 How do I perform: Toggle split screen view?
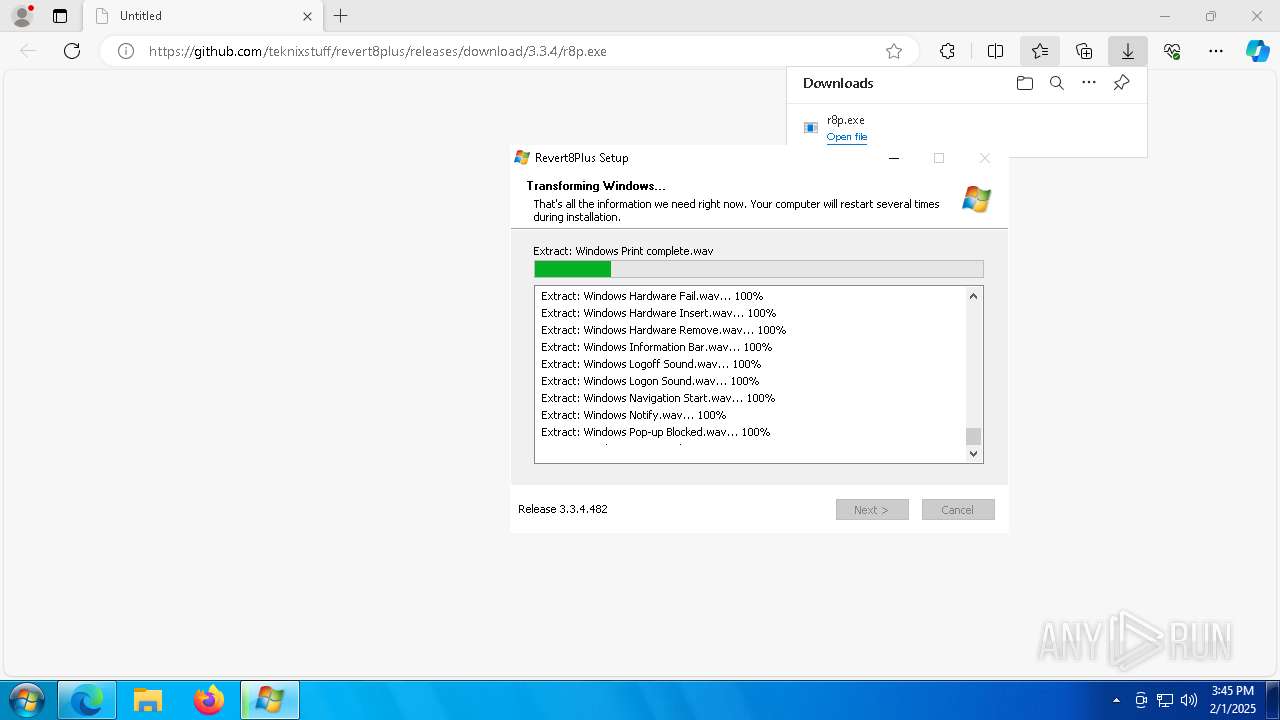point(995,51)
